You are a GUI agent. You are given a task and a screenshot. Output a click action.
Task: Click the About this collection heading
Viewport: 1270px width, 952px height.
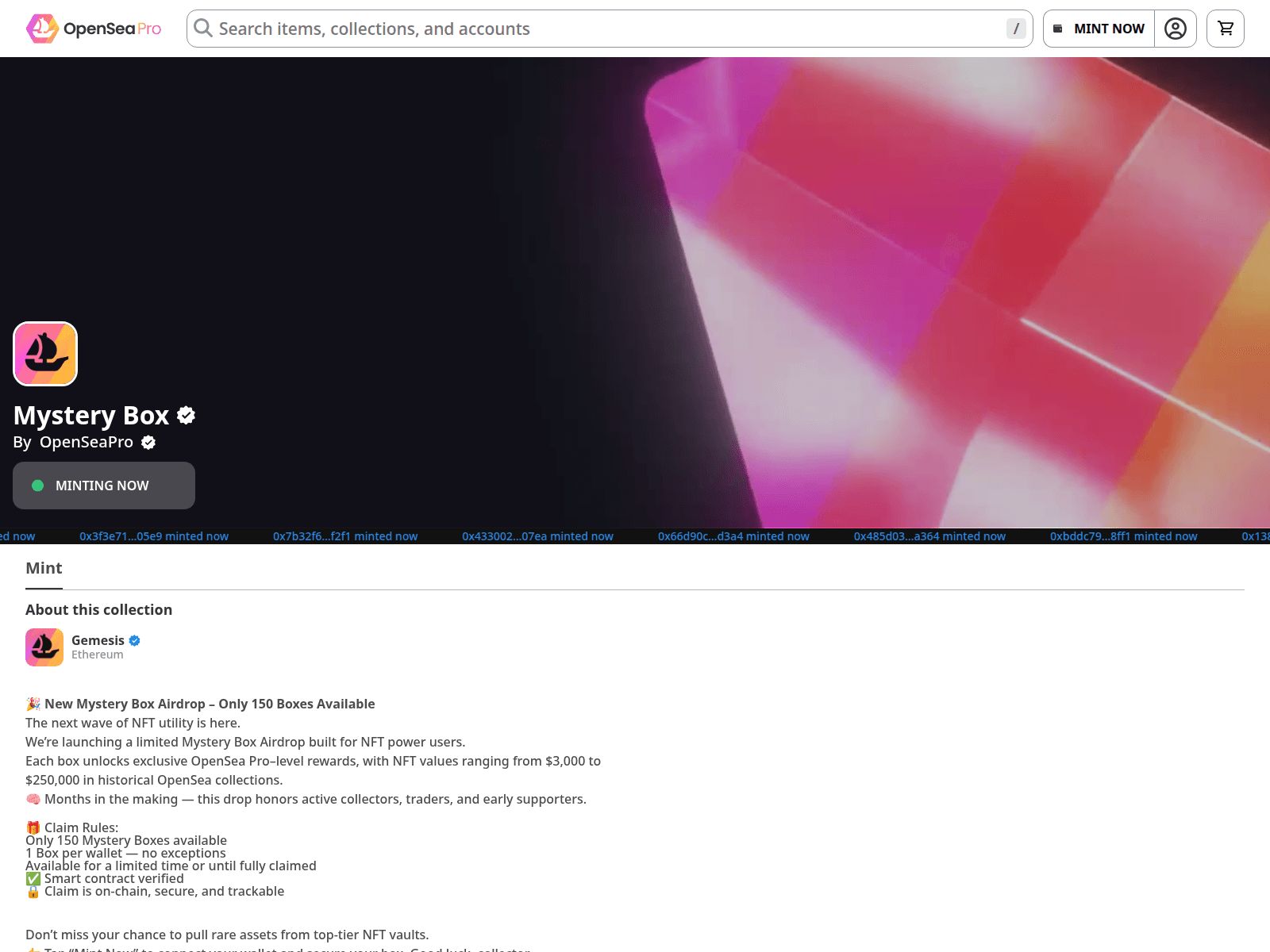point(98,609)
